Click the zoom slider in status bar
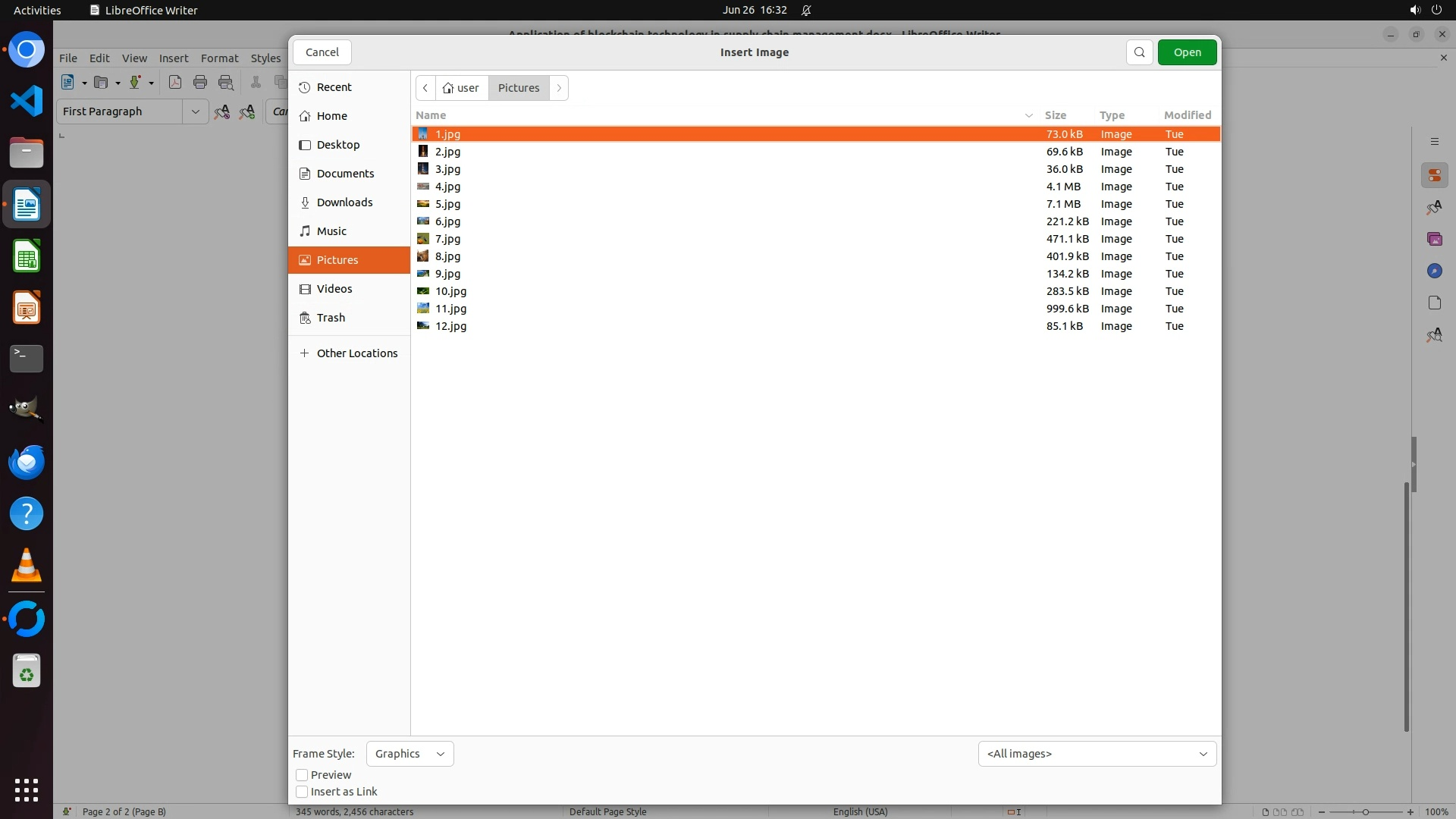 pyautogui.click(x=1365, y=812)
